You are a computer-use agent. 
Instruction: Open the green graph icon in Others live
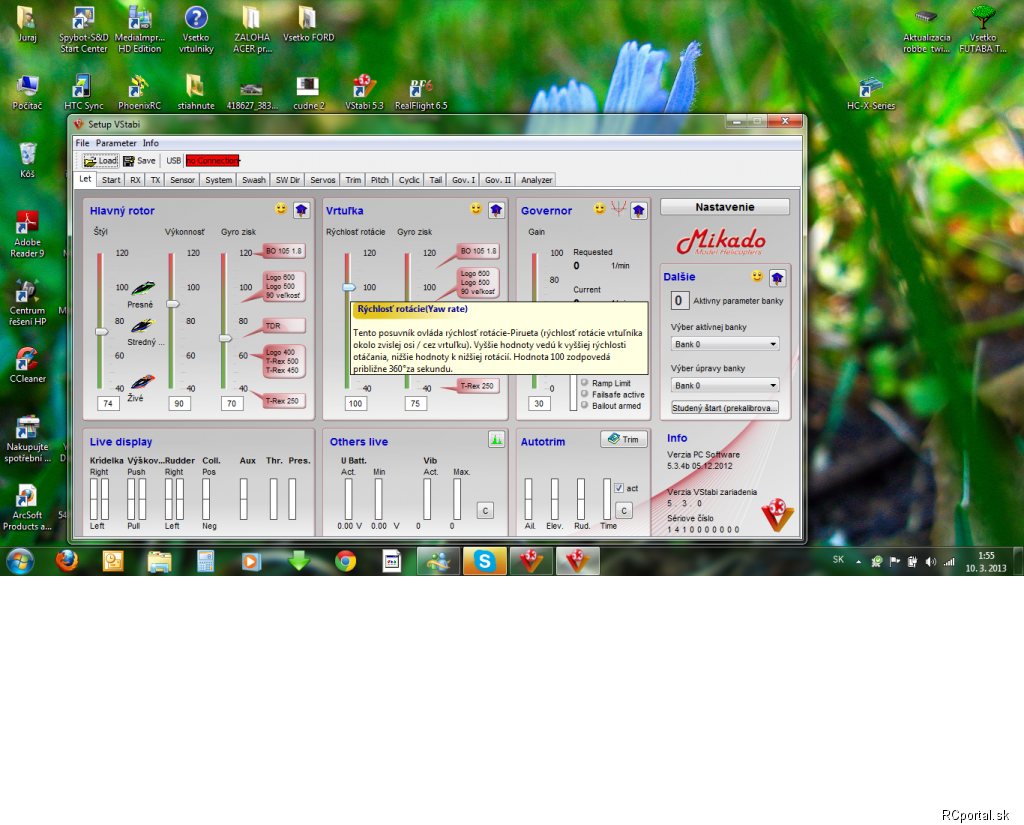tap(496, 440)
